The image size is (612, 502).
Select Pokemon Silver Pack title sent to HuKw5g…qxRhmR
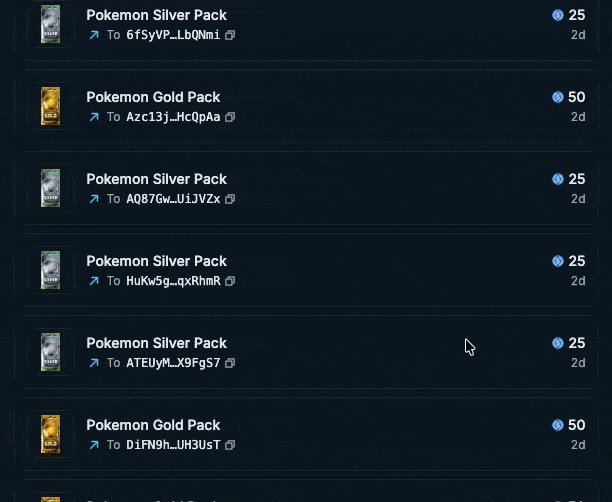[157, 261]
